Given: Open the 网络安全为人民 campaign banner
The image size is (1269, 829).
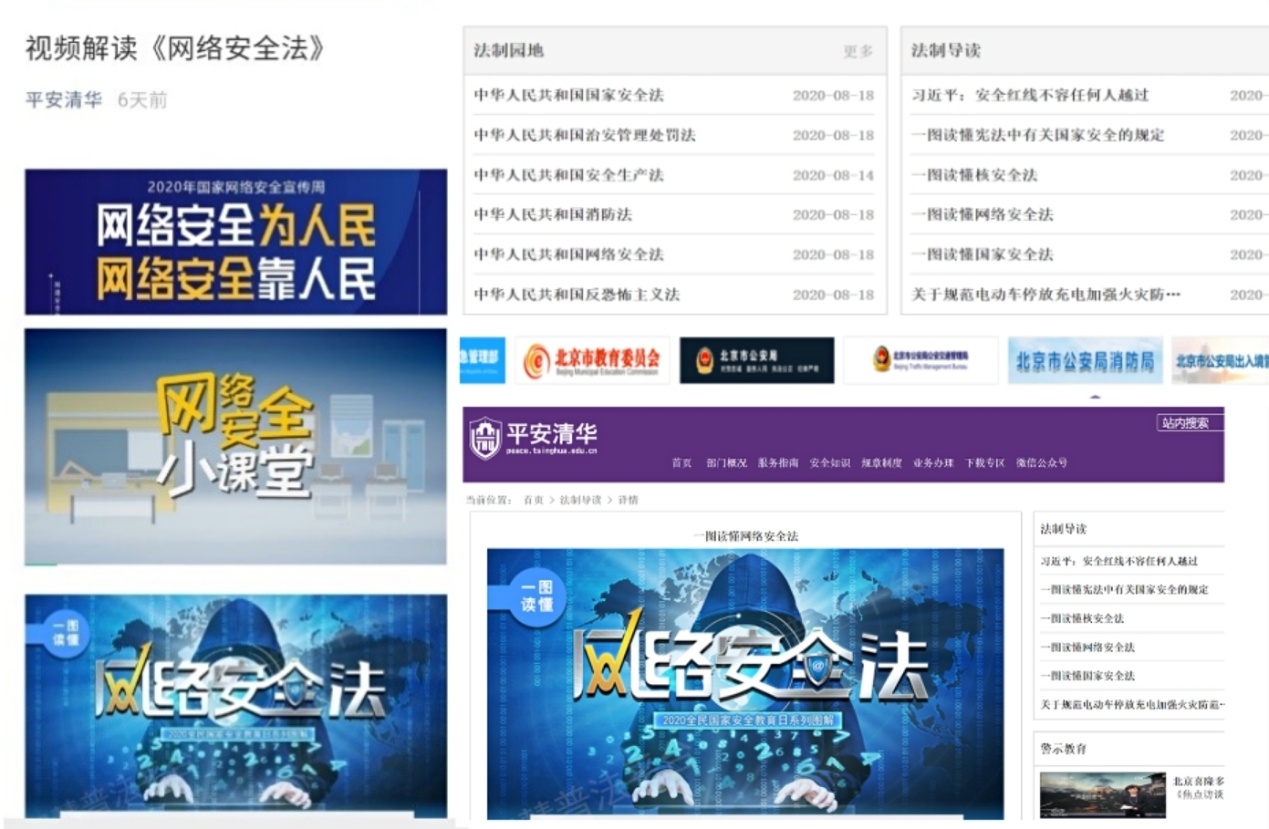Looking at the screenshot, I should click(235, 241).
